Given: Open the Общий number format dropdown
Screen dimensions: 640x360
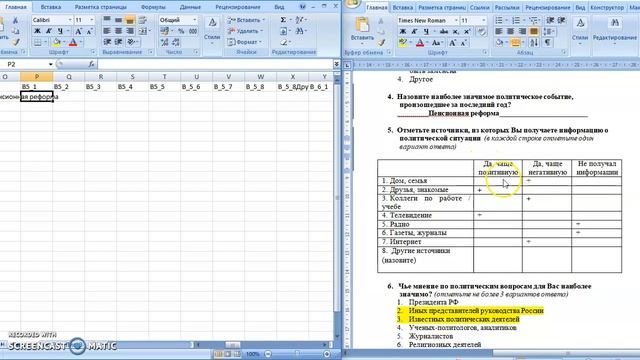Looking at the screenshot, I should (194, 20).
